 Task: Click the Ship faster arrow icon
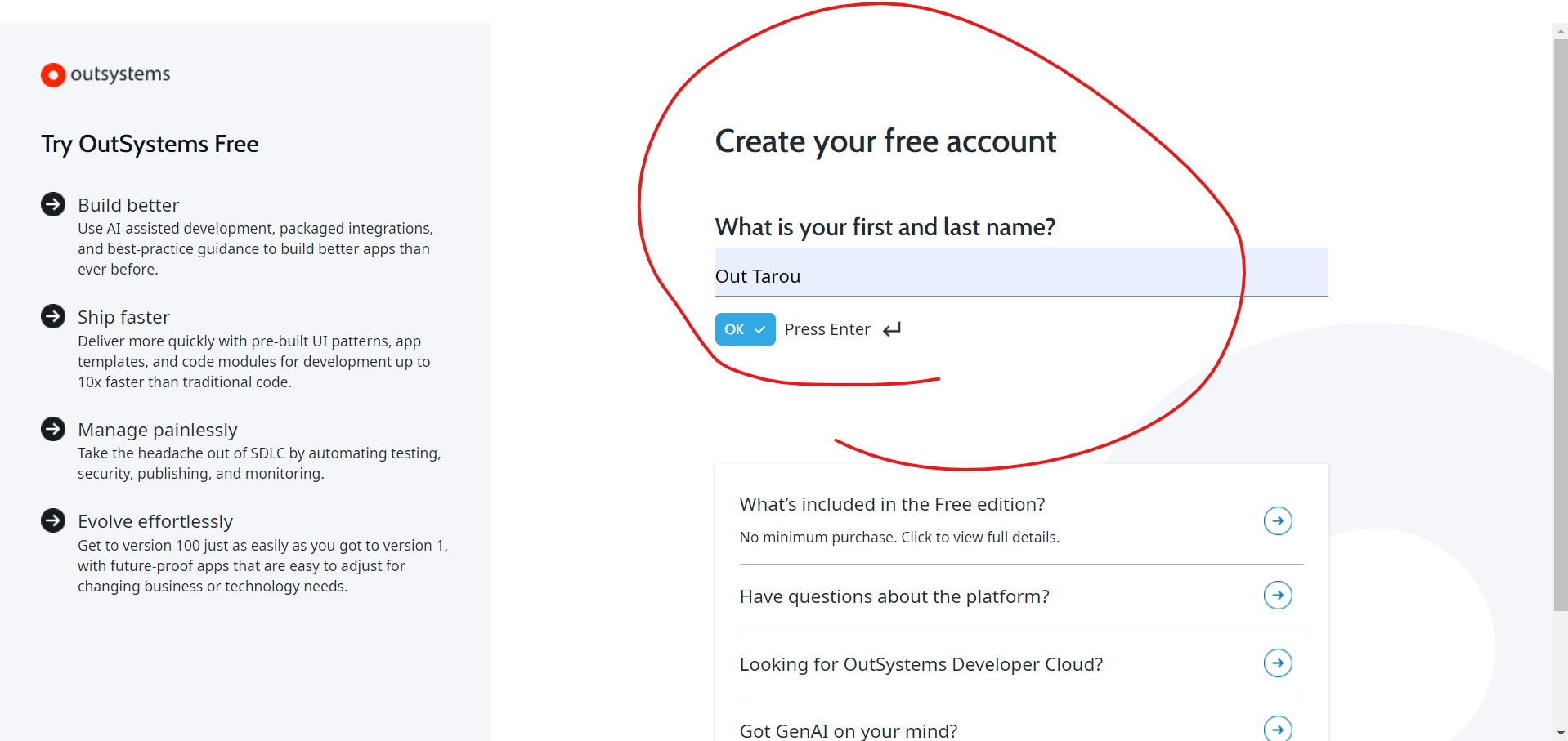pos(53,316)
